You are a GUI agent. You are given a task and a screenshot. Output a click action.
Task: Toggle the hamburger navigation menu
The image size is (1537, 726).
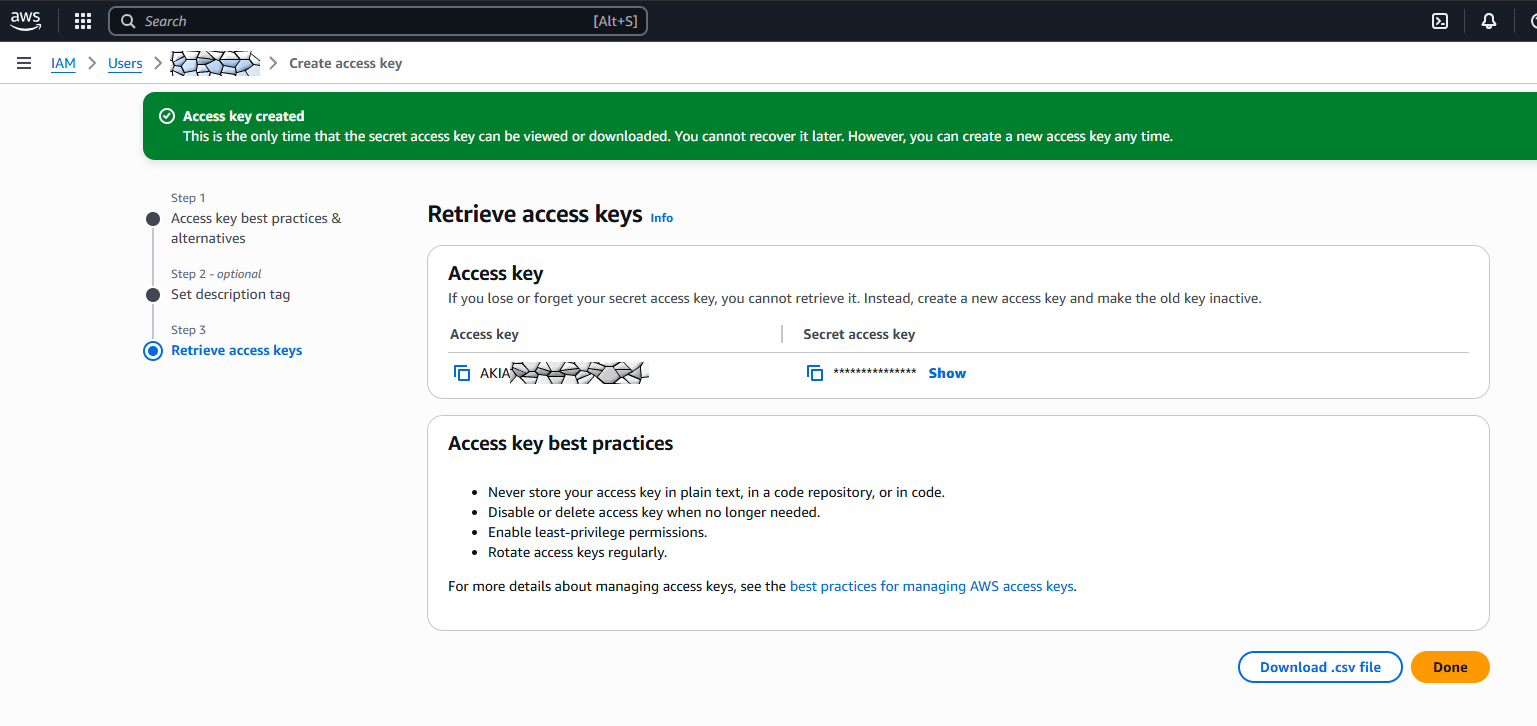coord(24,63)
